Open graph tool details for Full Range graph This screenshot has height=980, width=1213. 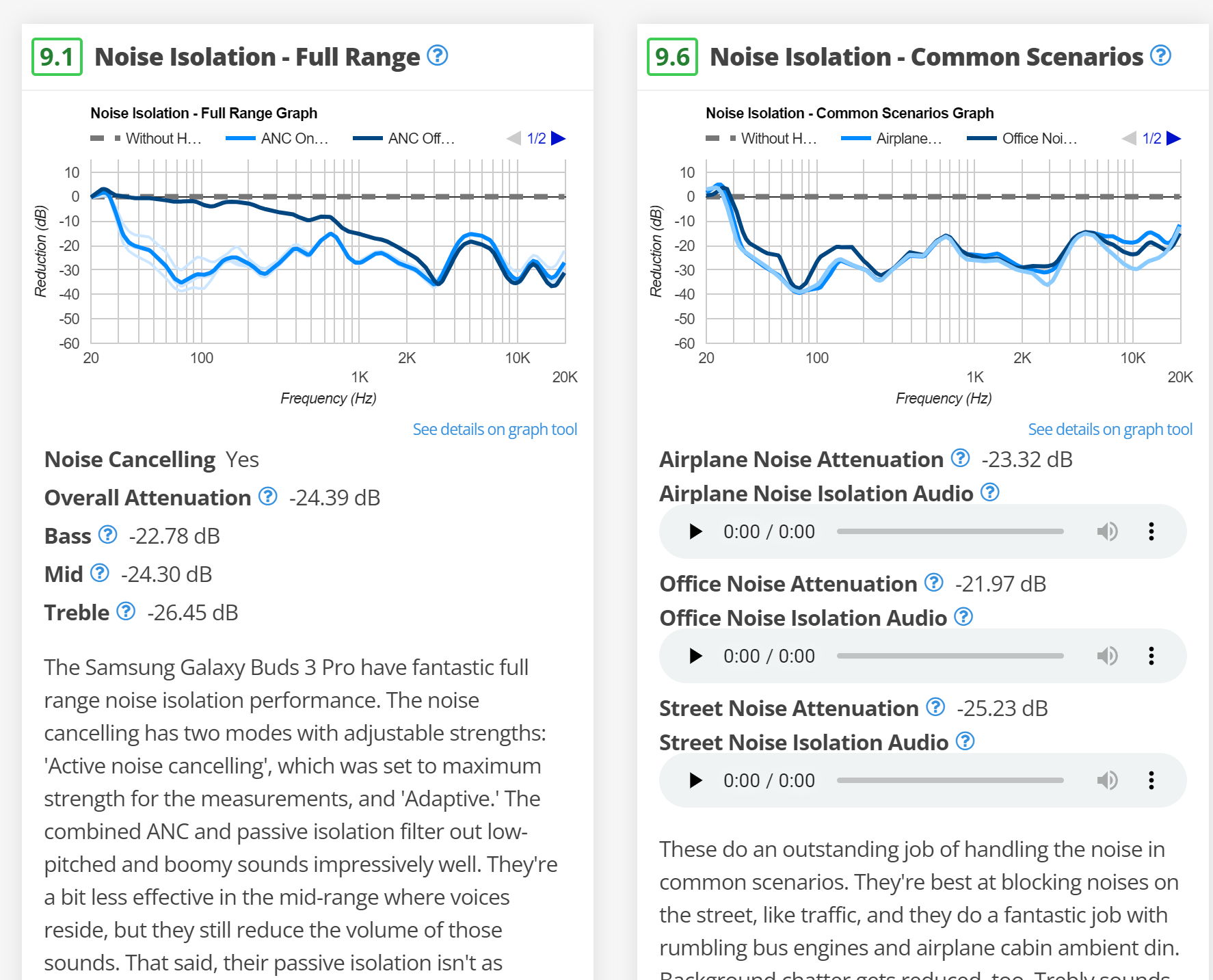[x=494, y=429]
